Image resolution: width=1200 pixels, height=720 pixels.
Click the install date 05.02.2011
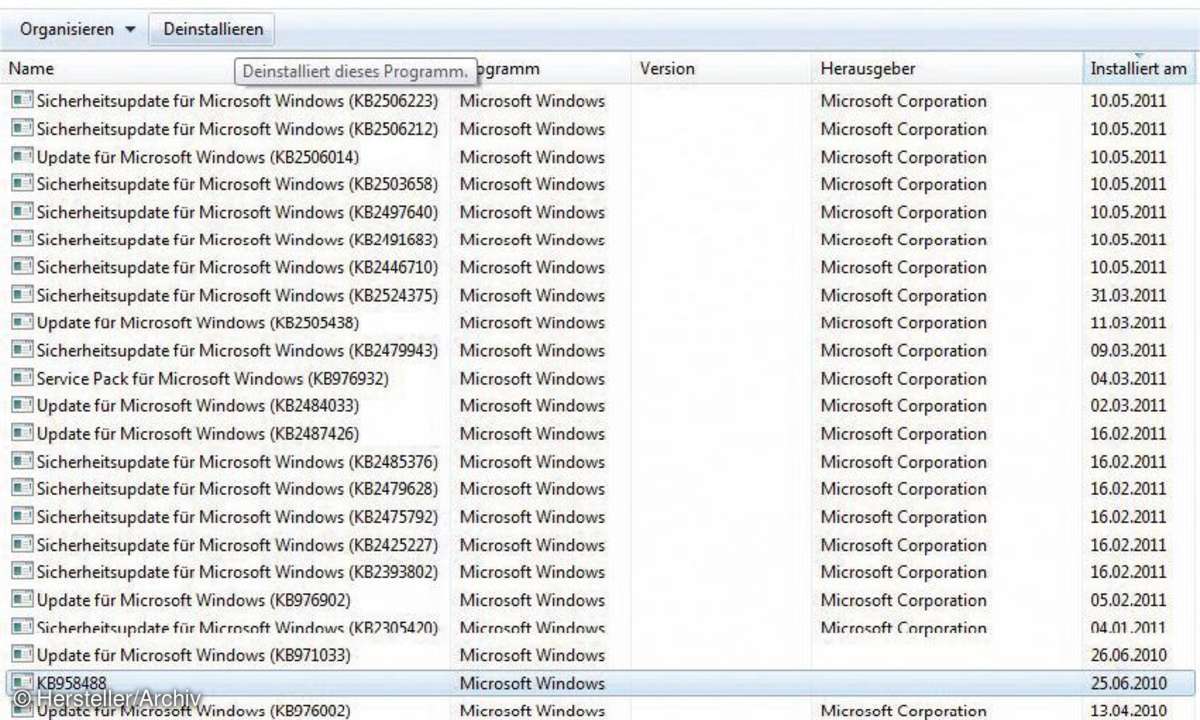pyautogui.click(x=1128, y=600)
